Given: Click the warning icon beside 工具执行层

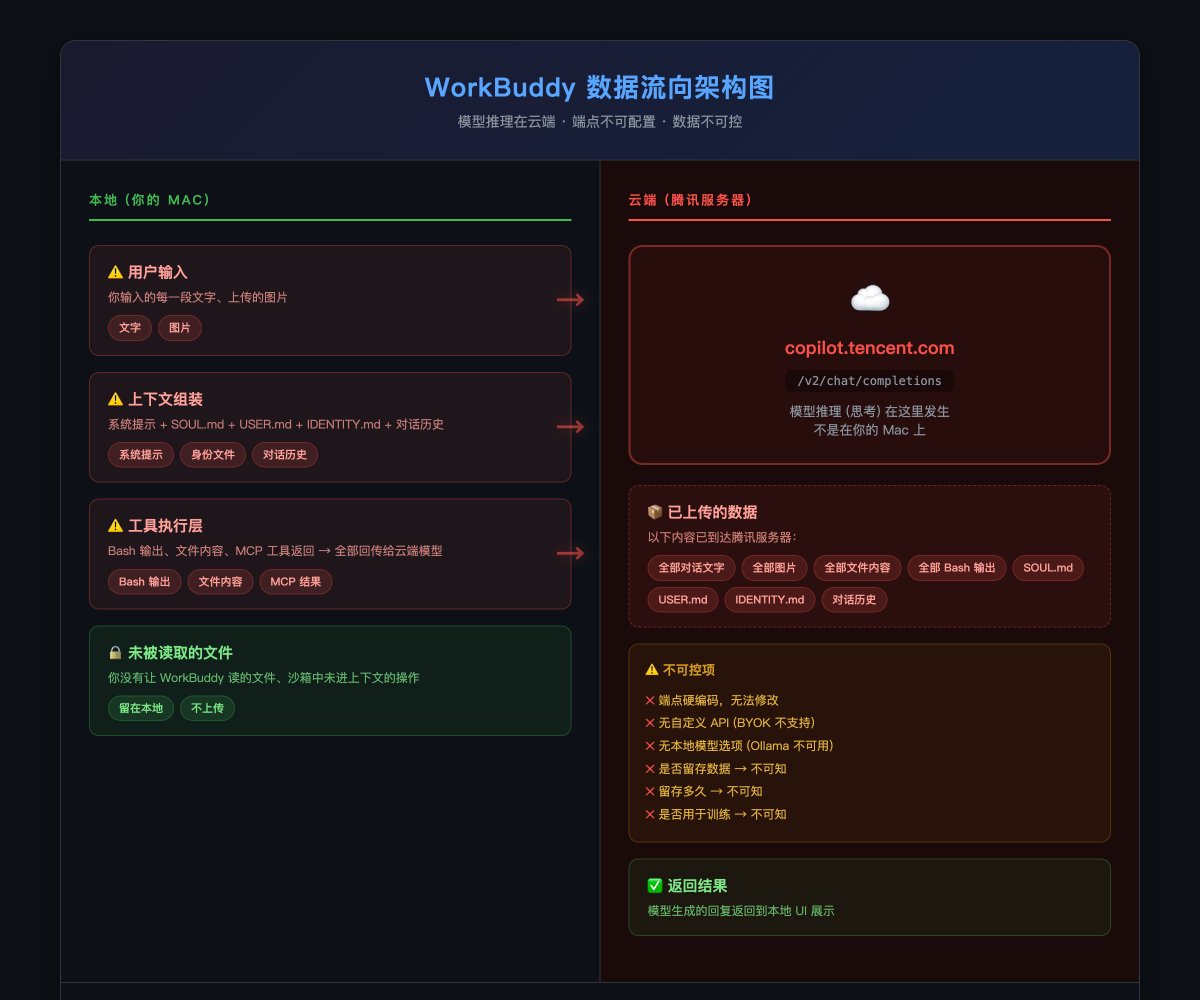Looking at the screenshot, I should pos(115,525).
